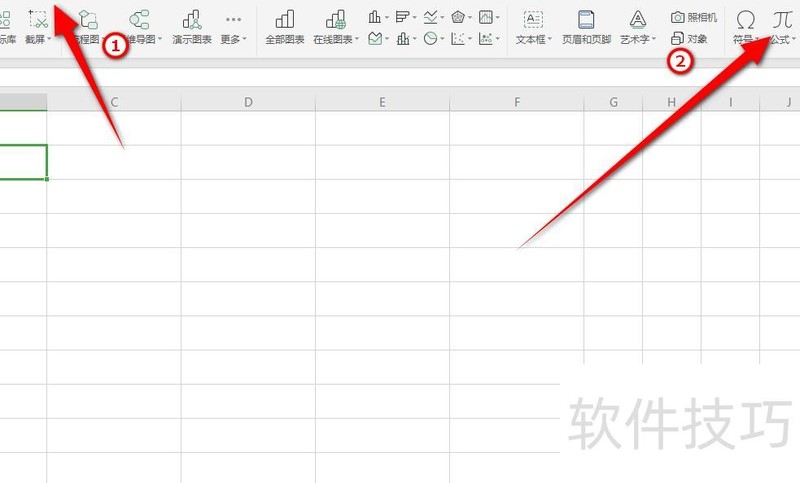This screenshot has height=483, width=800.
Task: Click the More (更多) three-dots icon
Action: point(233,19)
